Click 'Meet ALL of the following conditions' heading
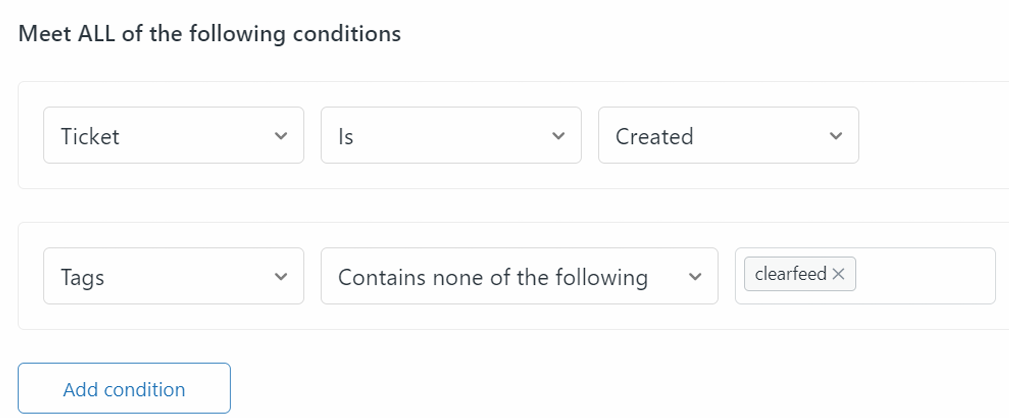 (x=210, y=34)
